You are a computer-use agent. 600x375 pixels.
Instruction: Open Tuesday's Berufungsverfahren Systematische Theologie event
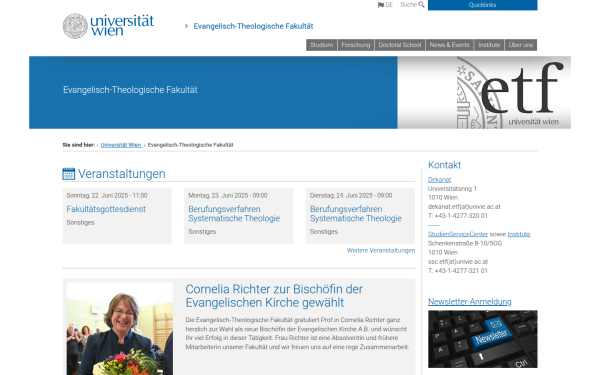[x=356, y=214]
